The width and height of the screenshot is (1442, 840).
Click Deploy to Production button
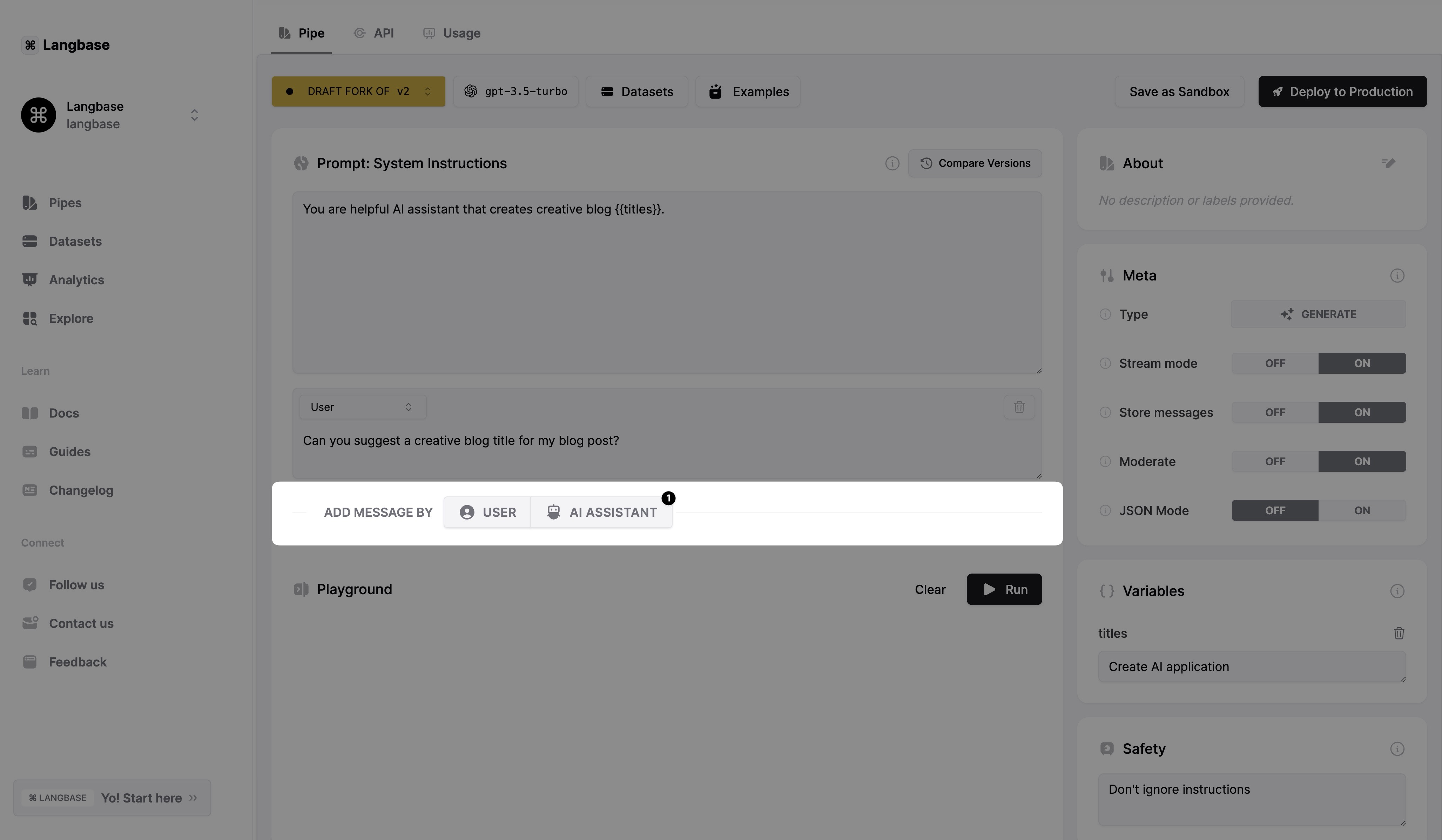[1342, 92]
